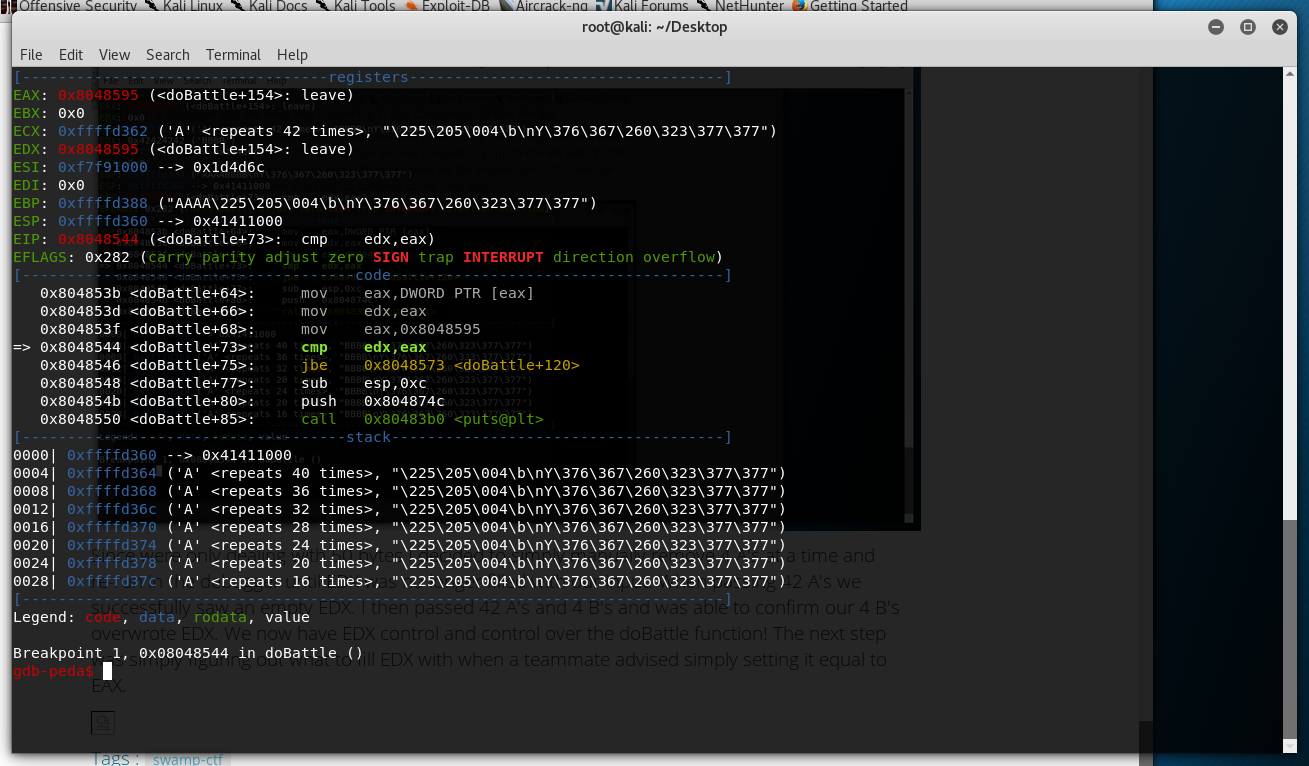Open the Help menu in terminal
This screenshot has height=766, width=1309.
click(292, 55)
